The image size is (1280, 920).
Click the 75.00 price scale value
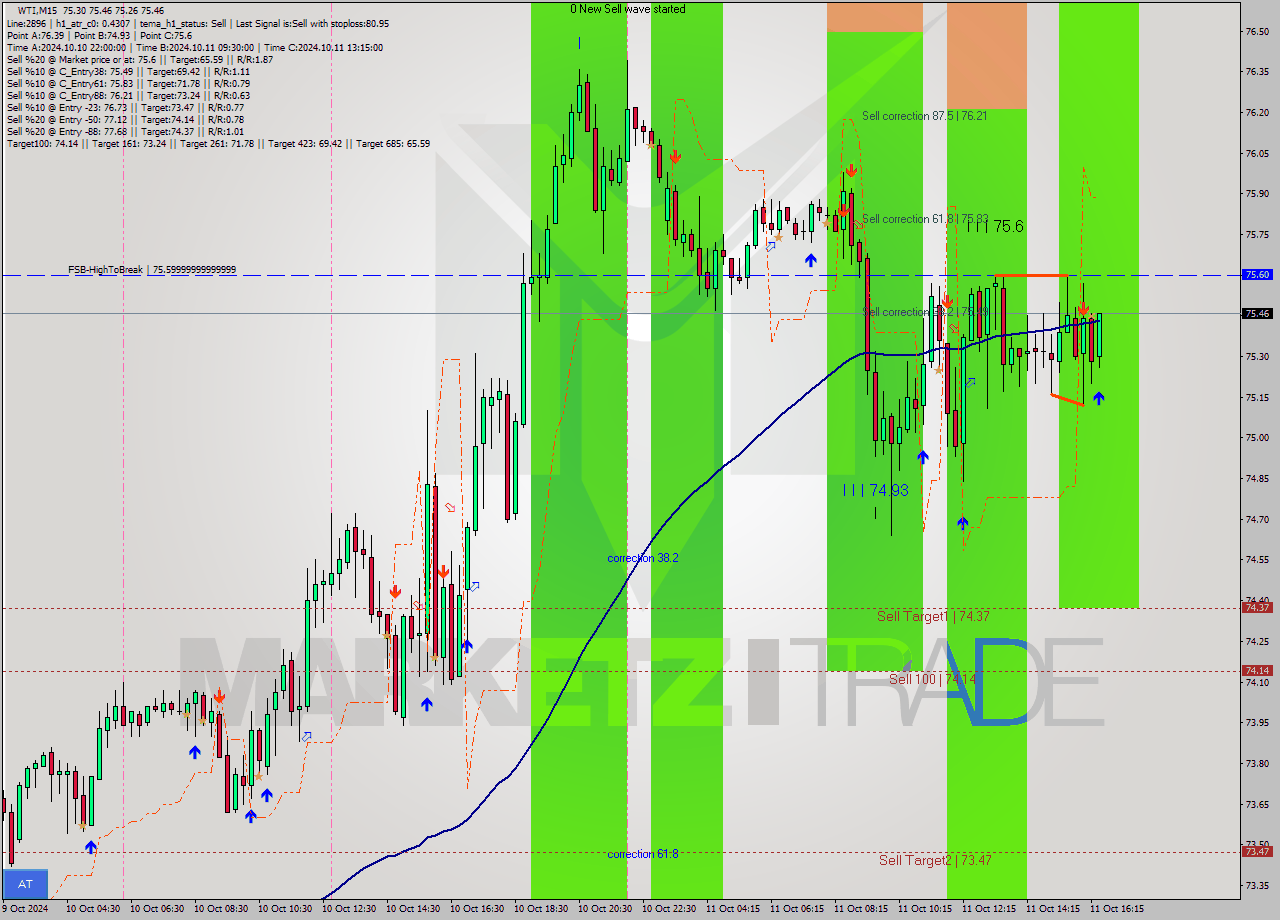click(1258, 438)
